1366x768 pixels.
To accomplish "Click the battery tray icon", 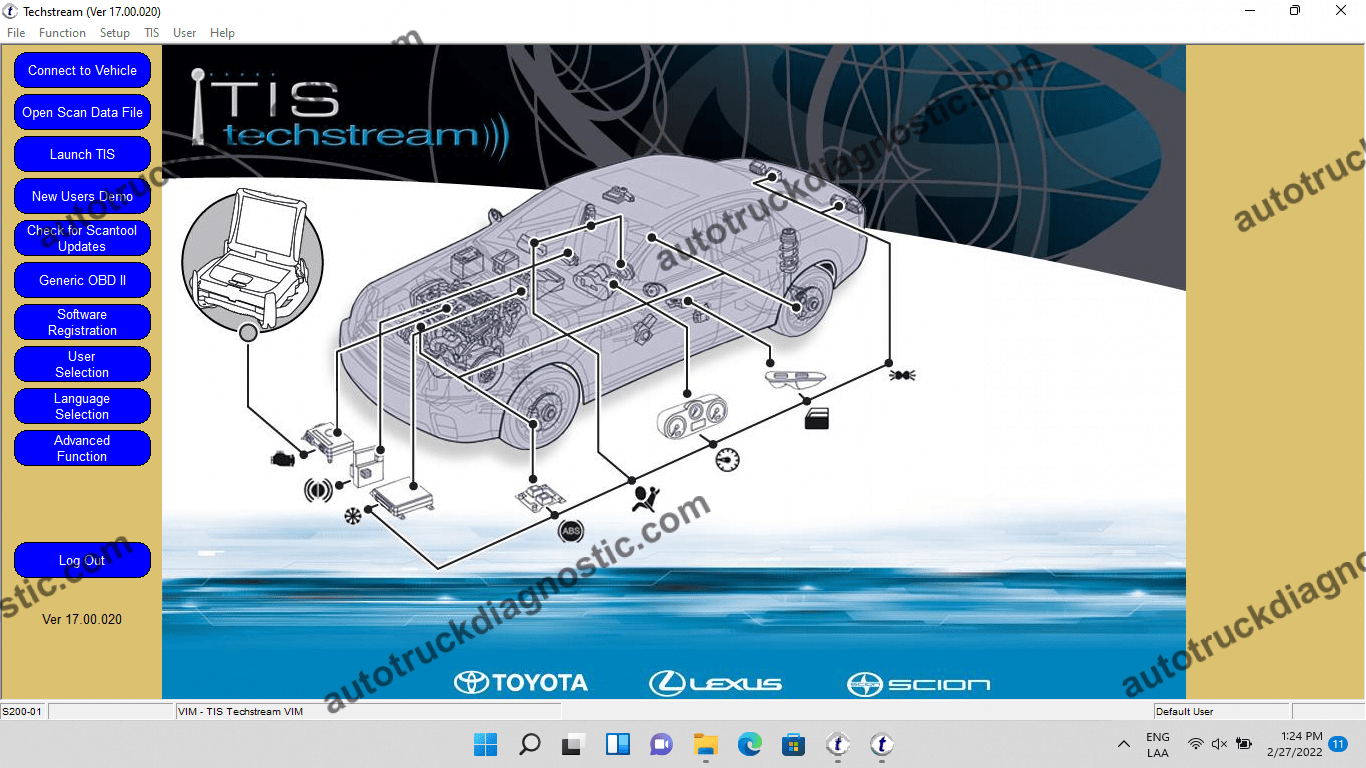I will tap(1244, 744).
